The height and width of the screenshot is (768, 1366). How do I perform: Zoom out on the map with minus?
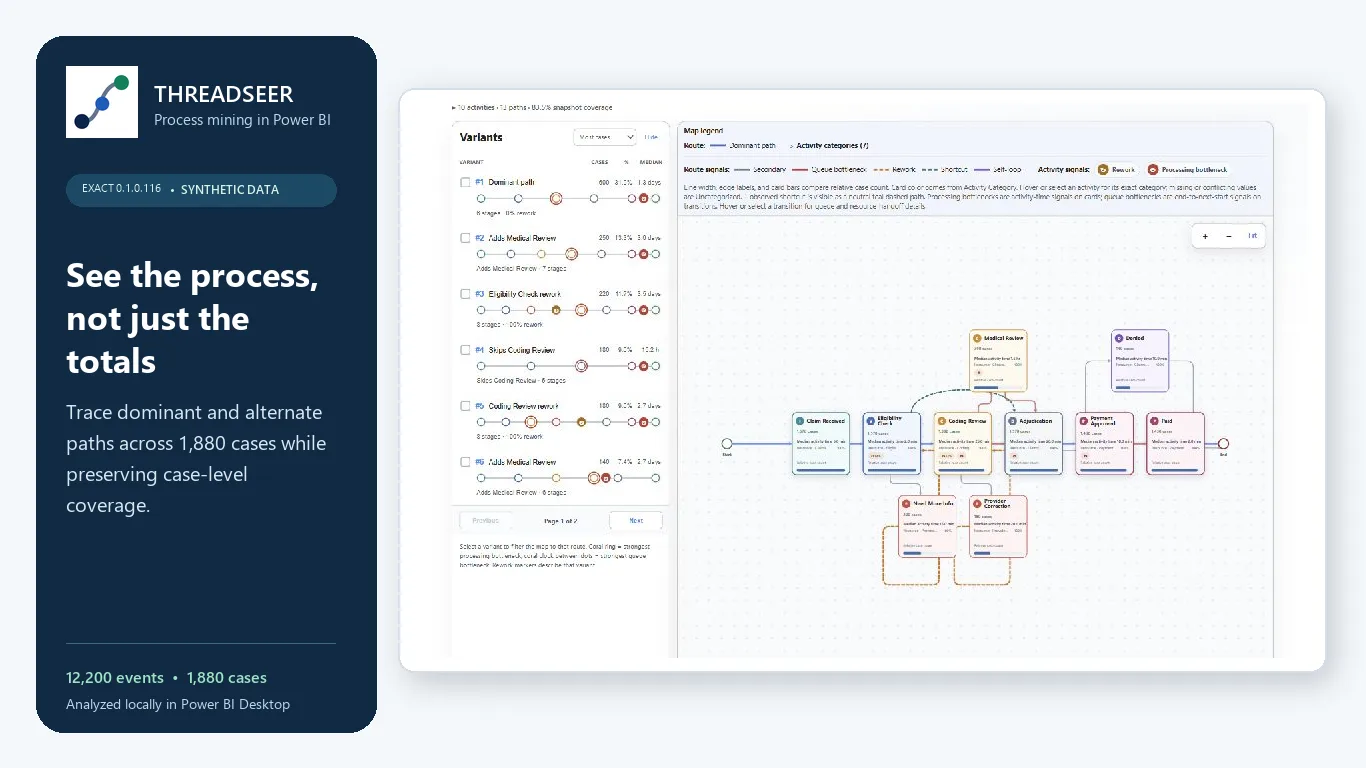pos(1229,236)
